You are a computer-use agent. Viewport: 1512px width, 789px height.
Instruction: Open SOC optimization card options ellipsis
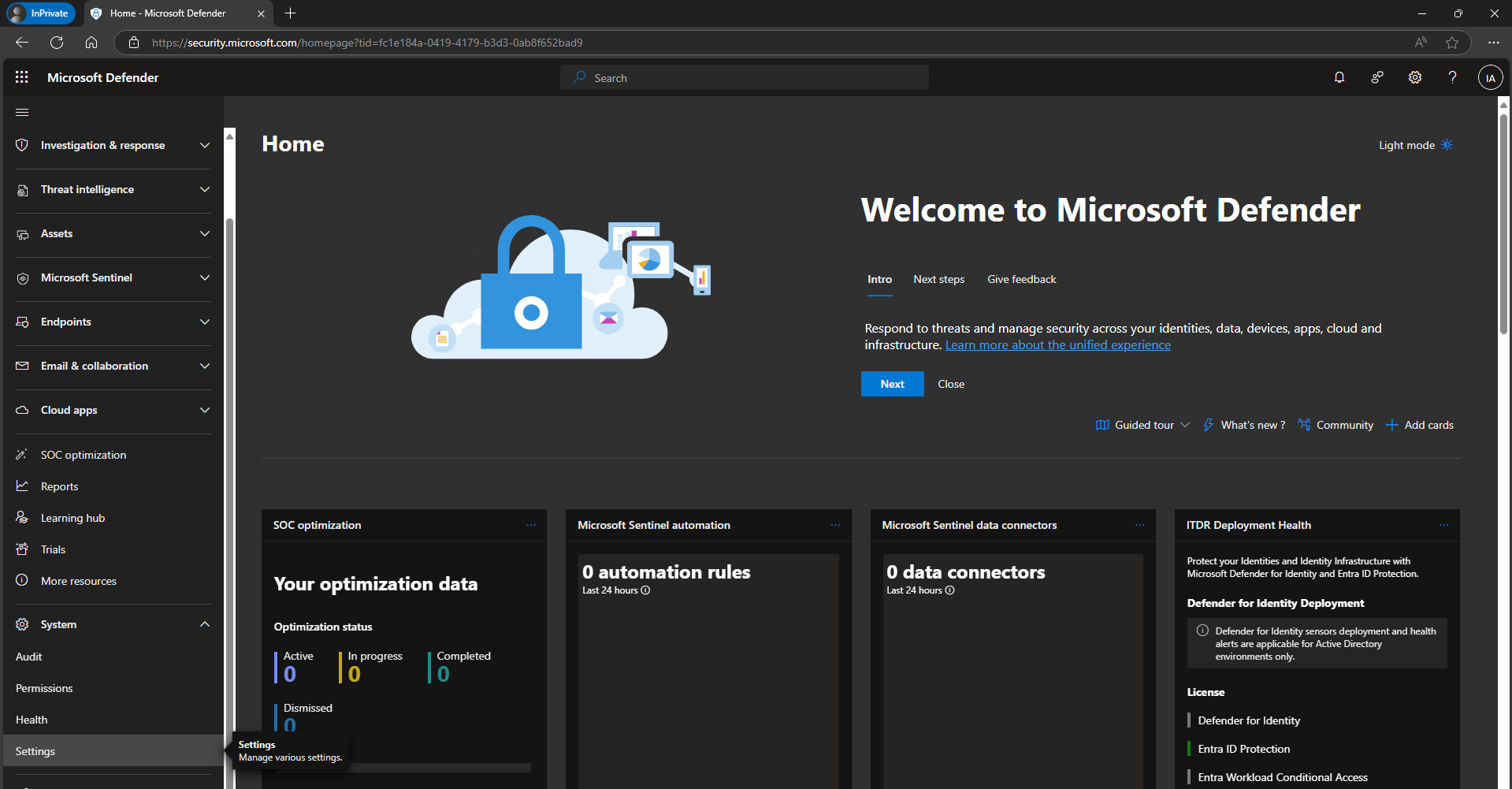[531, 525]
